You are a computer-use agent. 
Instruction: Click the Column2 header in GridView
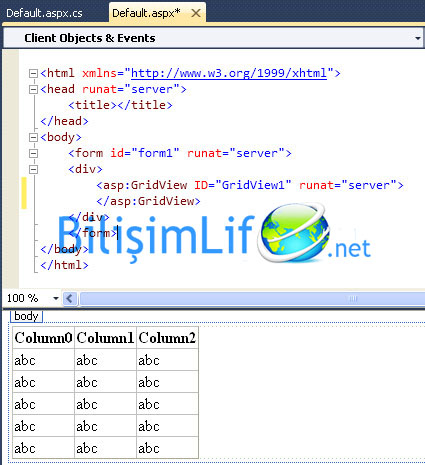[167, 338]
